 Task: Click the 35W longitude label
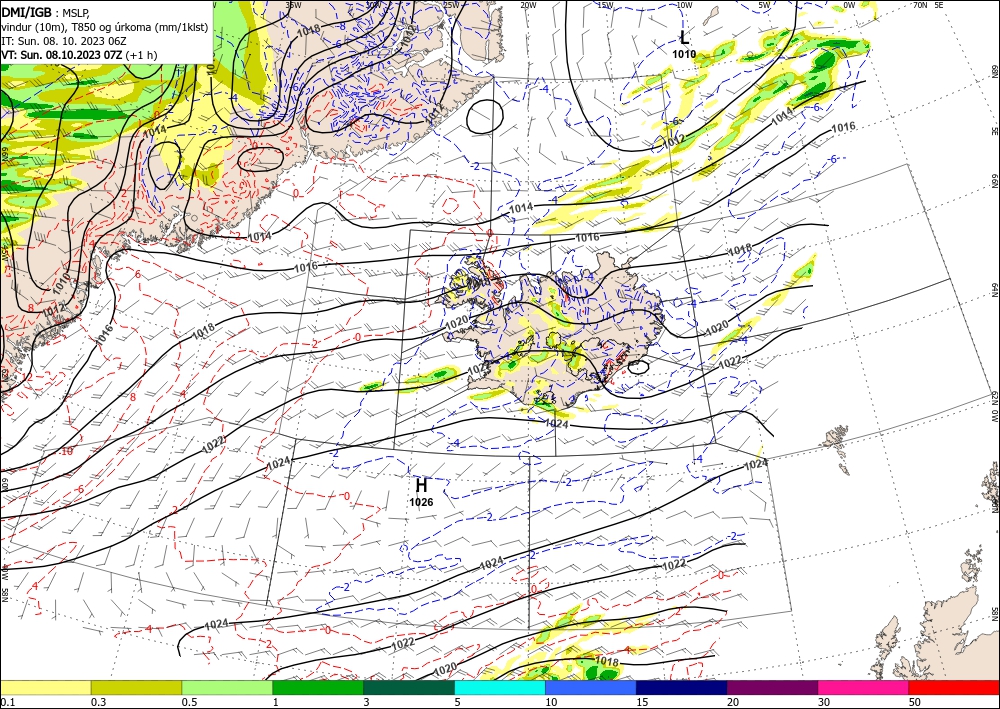[x=293, y=5]
